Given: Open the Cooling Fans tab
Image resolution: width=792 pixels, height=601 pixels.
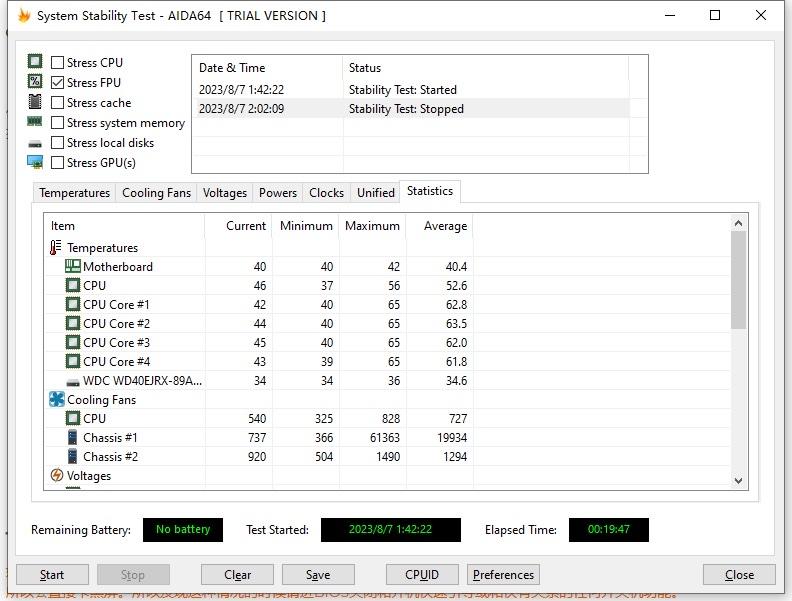Looking at the screenshot, I should 156,193.
